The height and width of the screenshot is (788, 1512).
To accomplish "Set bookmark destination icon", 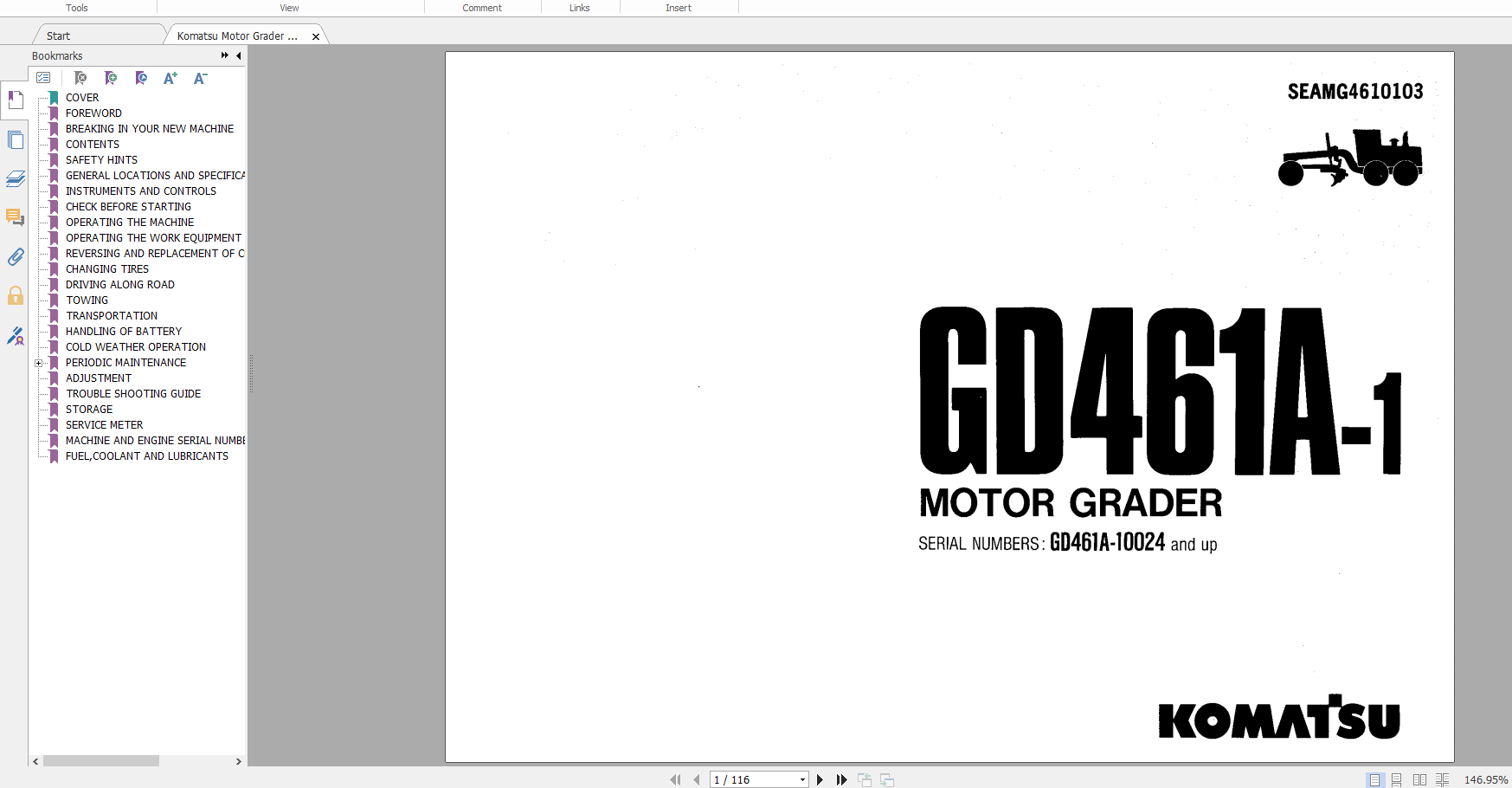I will click(x=141, y=78).
